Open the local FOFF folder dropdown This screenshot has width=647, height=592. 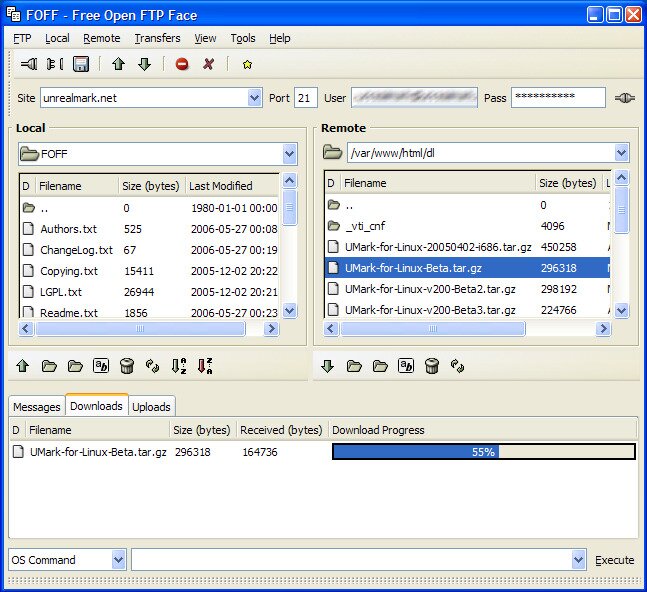coord(290,154)
